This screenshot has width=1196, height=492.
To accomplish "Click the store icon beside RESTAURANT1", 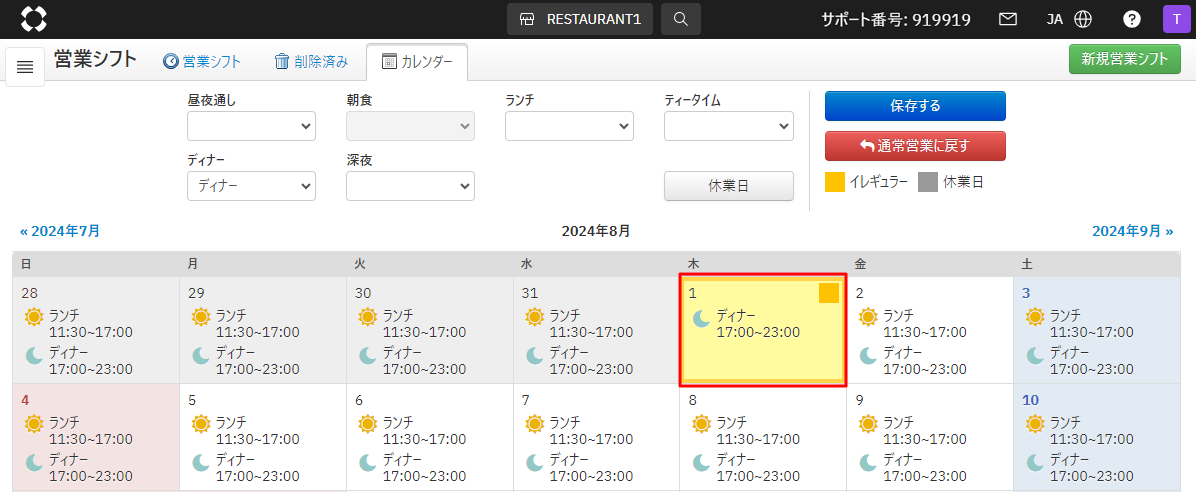I will [527, 19].
